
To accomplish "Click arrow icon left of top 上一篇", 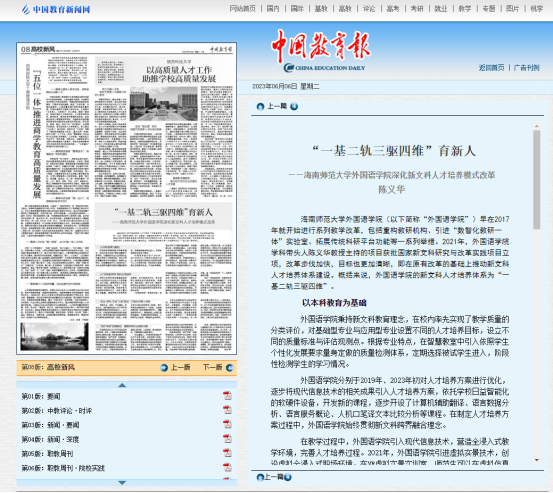I will [260, 106].
